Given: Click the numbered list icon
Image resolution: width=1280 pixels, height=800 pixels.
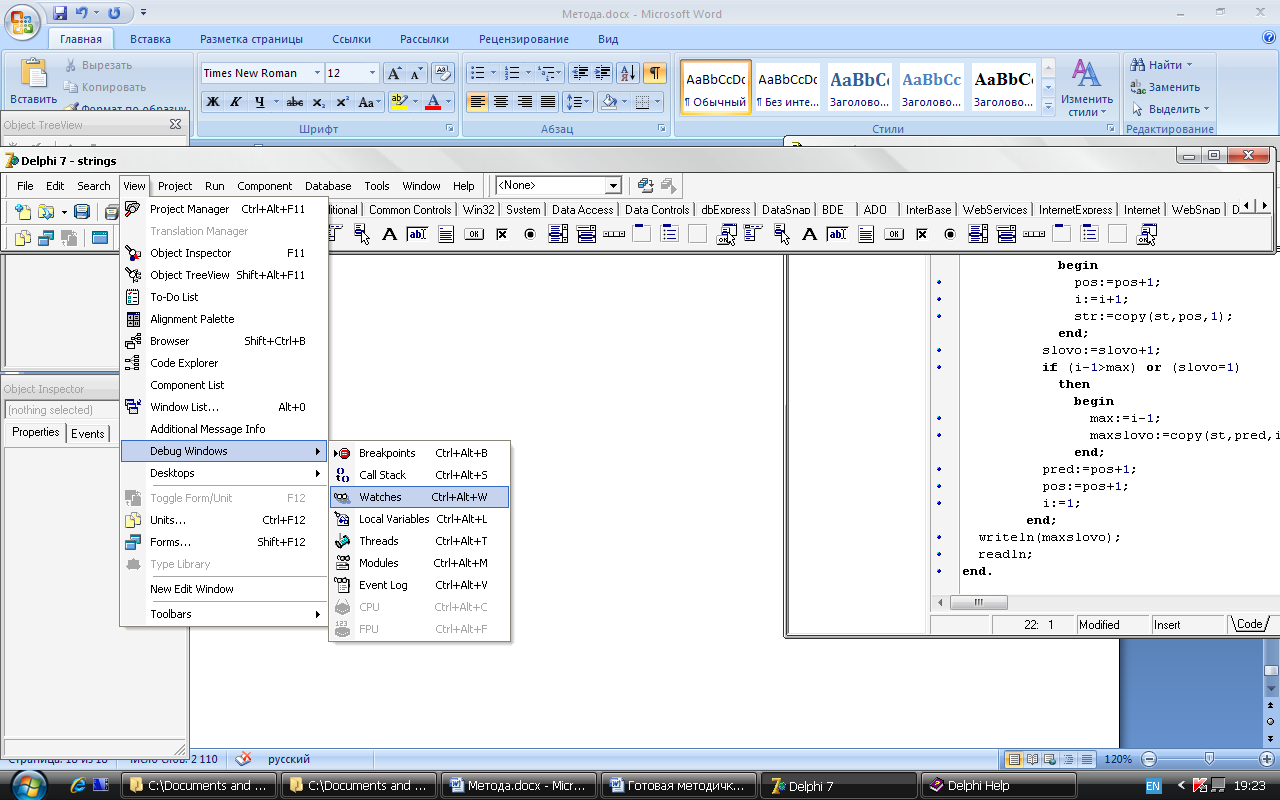Looking at the screenshot, I should click(512, 73).
